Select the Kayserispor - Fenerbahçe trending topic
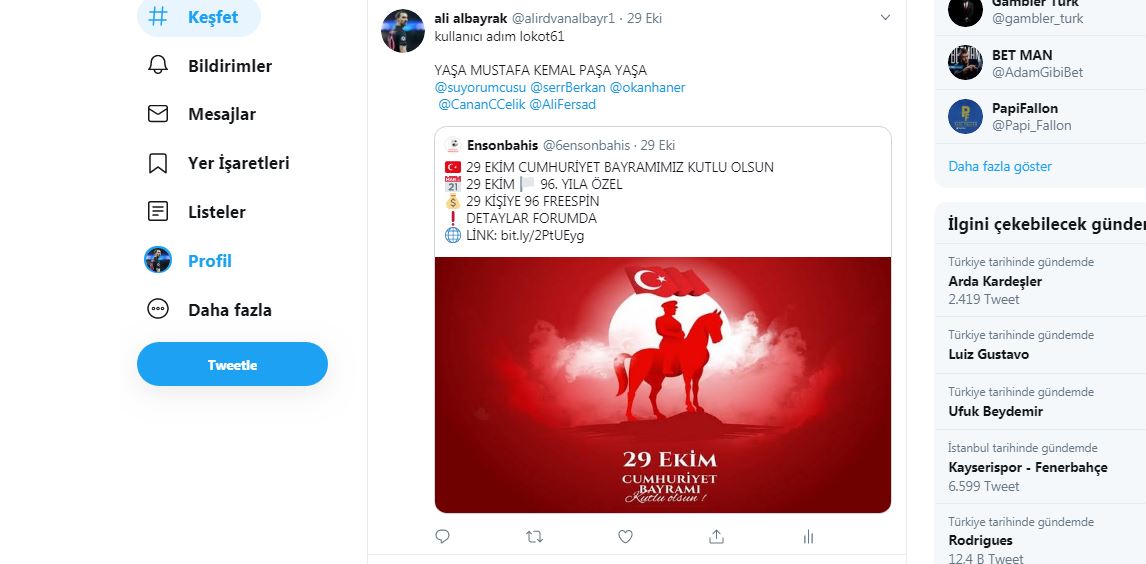This screenshot has width=1146, height=564. pos(1028,468)
